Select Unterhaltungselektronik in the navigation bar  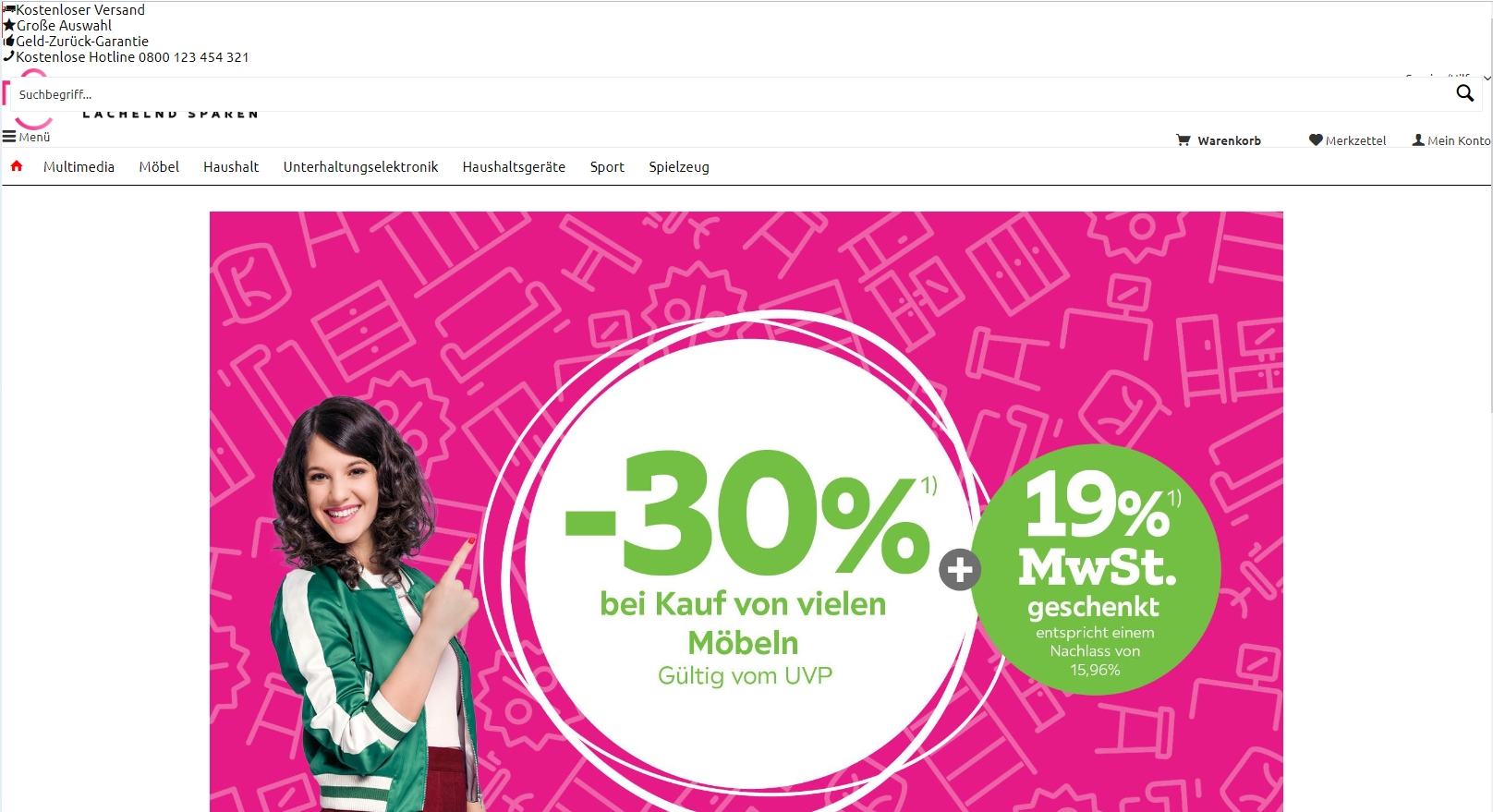coord(360,167)
